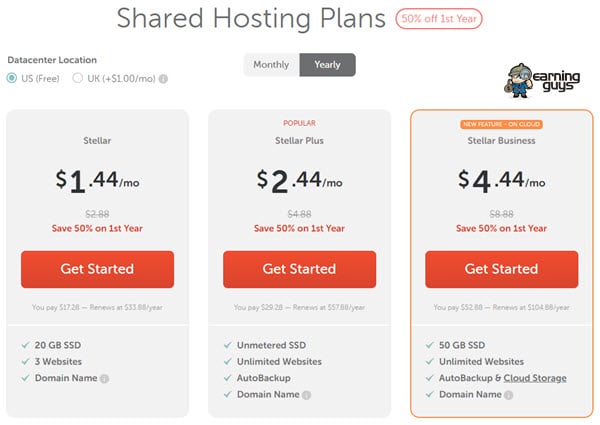The width and height of the screenshot is (600, 425).
Task: Open the Cloud Storage link
Action: (535, 378)
